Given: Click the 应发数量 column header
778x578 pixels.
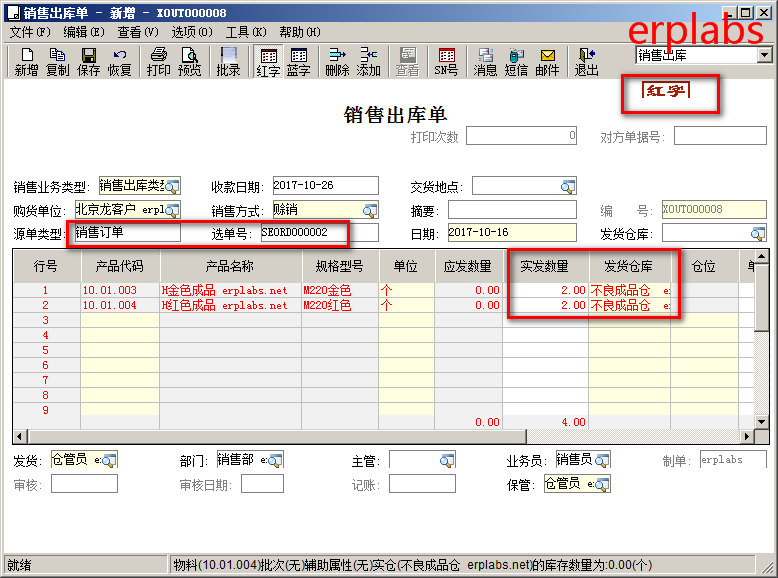Looking at the screenshot, I should pyautogui.click(x=468, y=266).
